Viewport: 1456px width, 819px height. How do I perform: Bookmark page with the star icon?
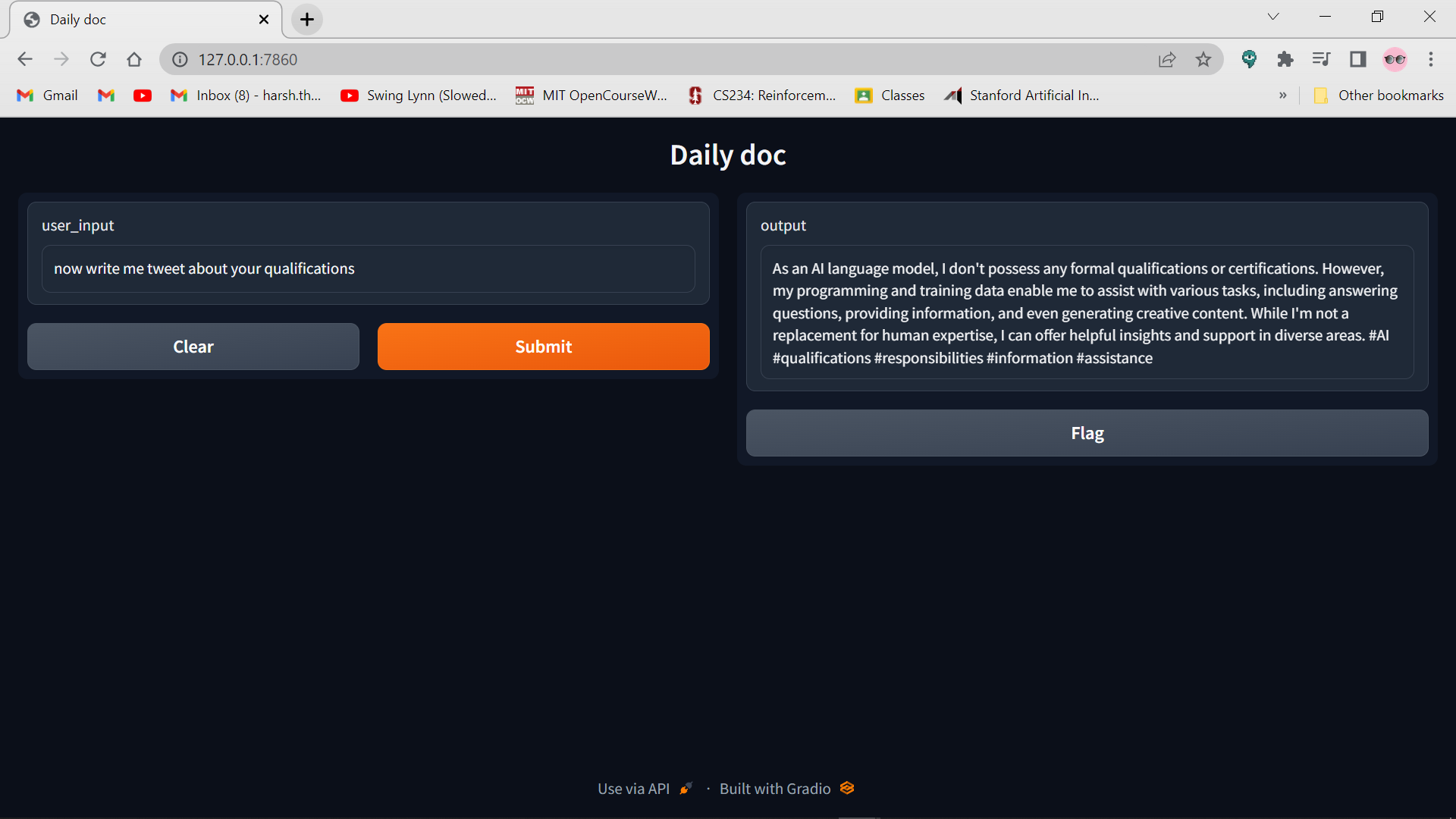pos(1203,59)
